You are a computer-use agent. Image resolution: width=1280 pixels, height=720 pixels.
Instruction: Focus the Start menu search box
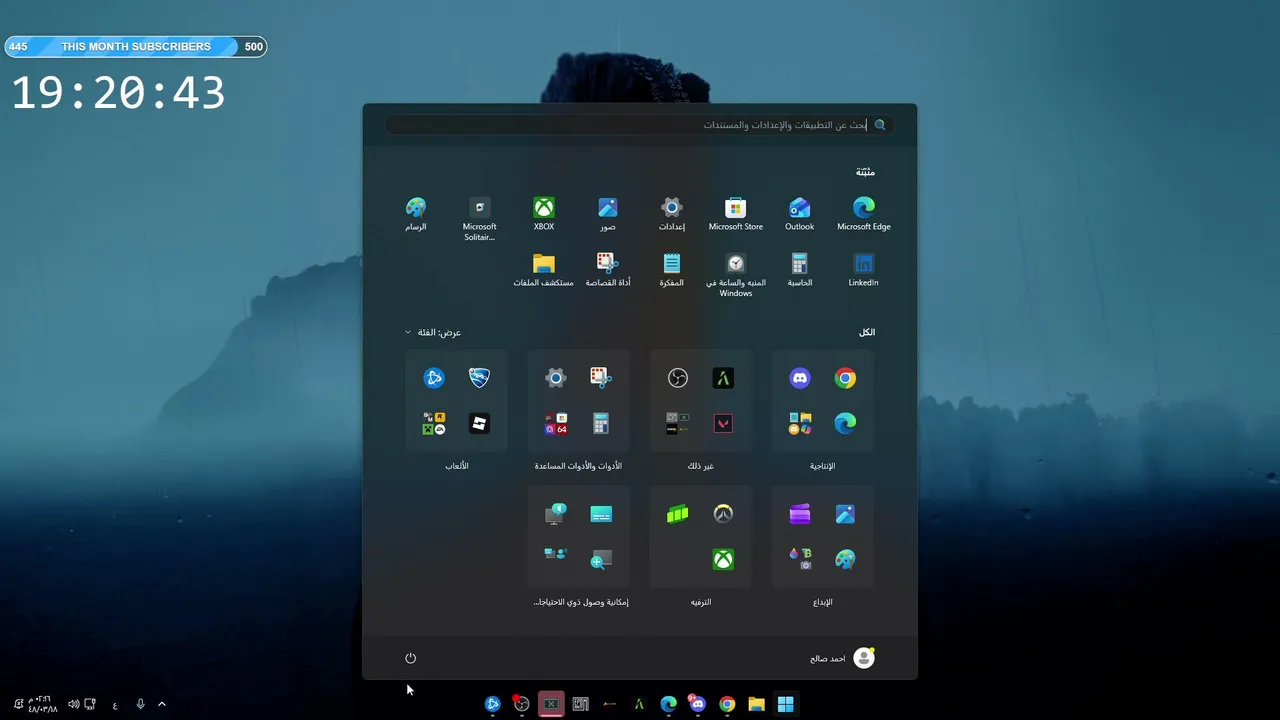[x=639, y=125]
